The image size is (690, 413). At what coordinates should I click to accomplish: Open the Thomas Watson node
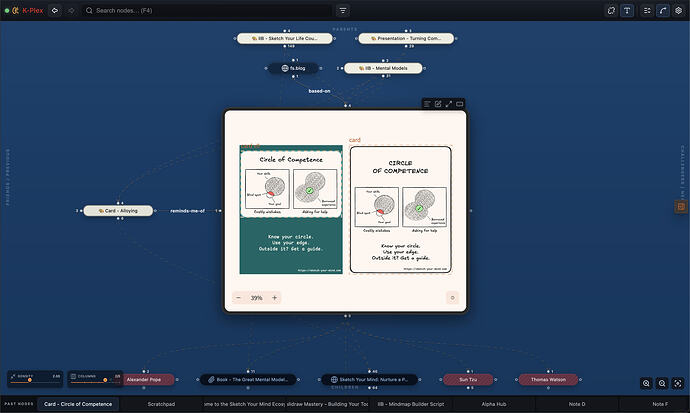(x=548, y=379)
